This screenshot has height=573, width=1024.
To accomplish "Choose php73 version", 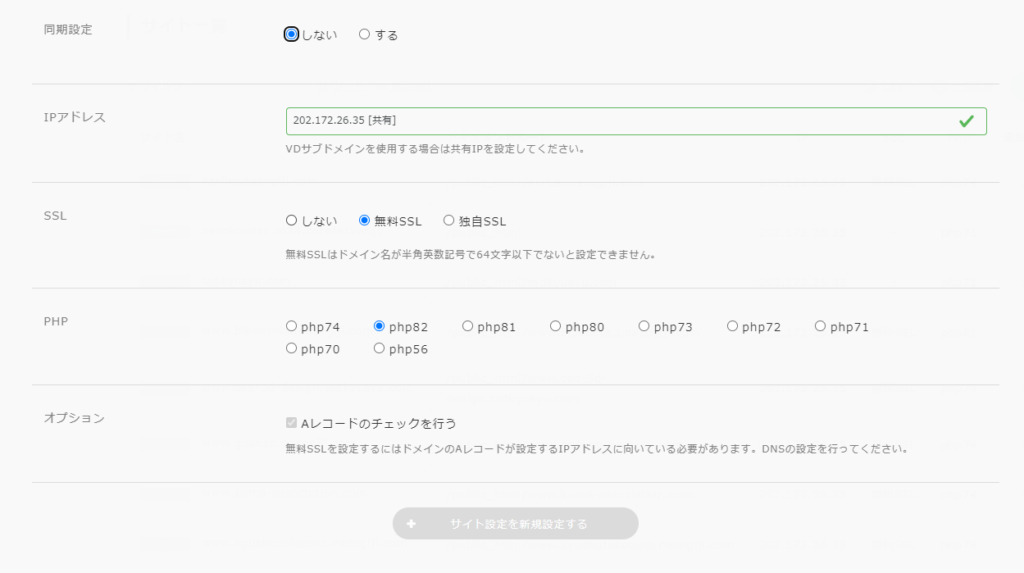I will [x=644, y=326].
